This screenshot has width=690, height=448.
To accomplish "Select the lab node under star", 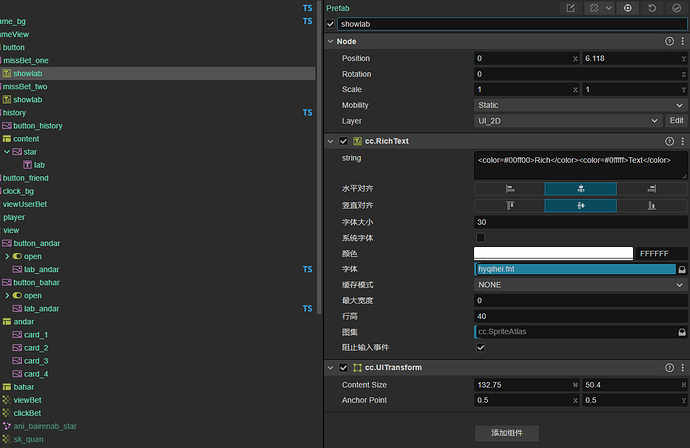I will (39, 165).
